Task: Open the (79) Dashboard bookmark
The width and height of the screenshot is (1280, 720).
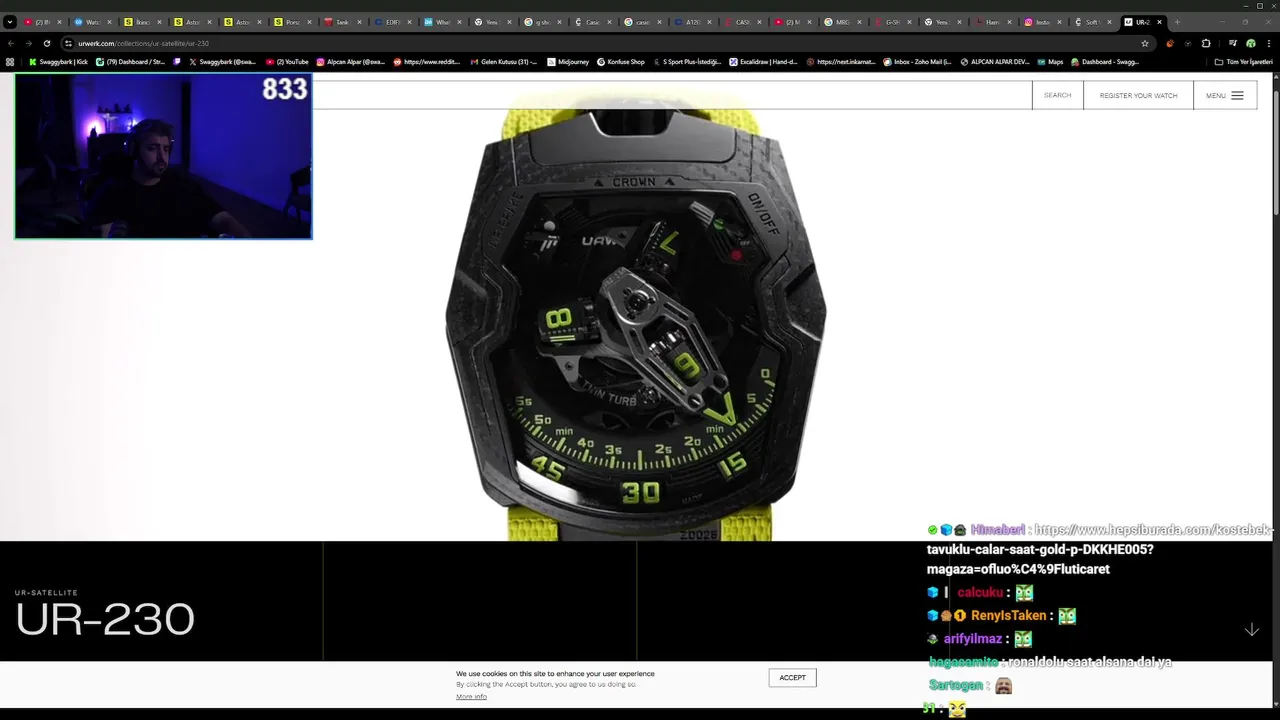Action: tap(130, 62)
